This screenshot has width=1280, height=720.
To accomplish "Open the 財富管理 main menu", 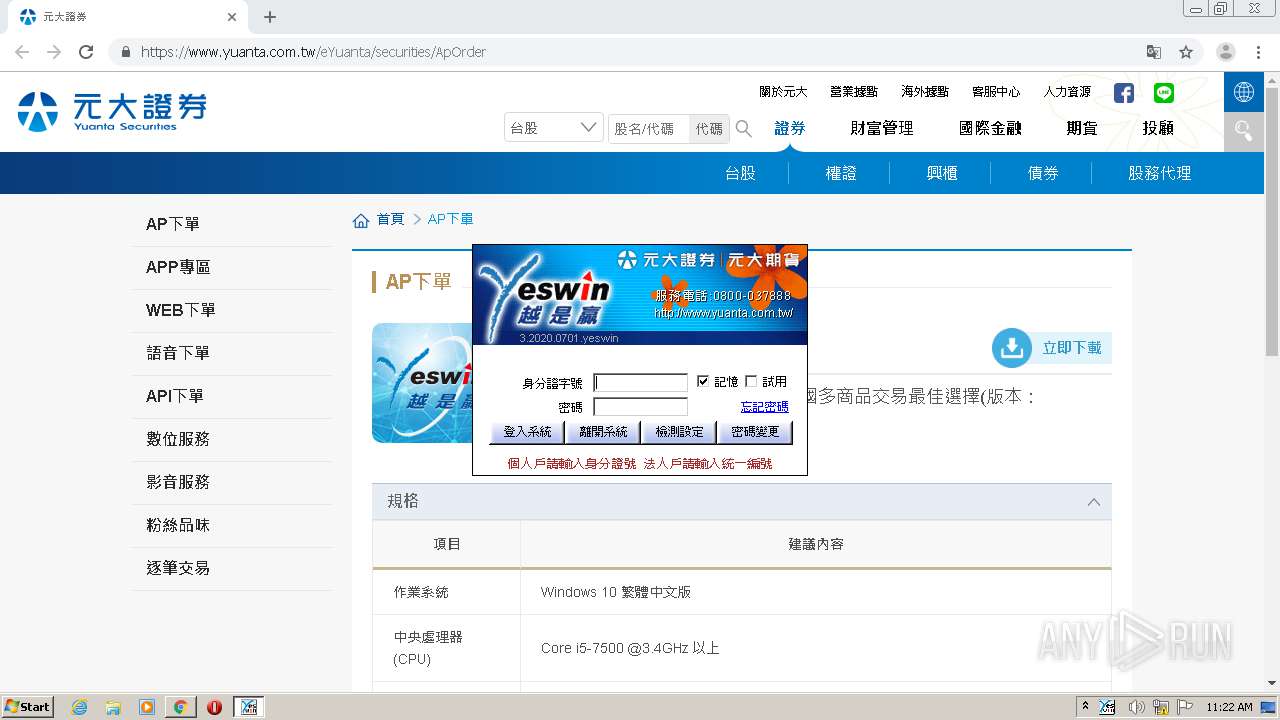I will click(882, 128).
